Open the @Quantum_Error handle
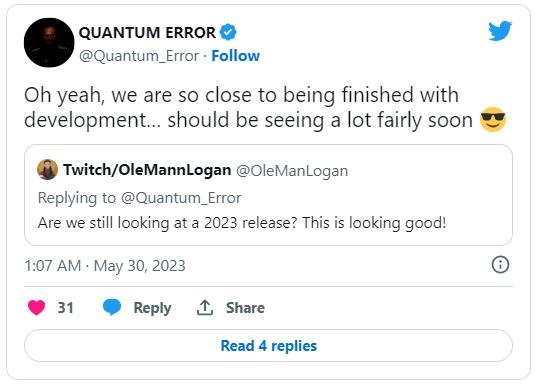537x386 pixels. [139, 56]
